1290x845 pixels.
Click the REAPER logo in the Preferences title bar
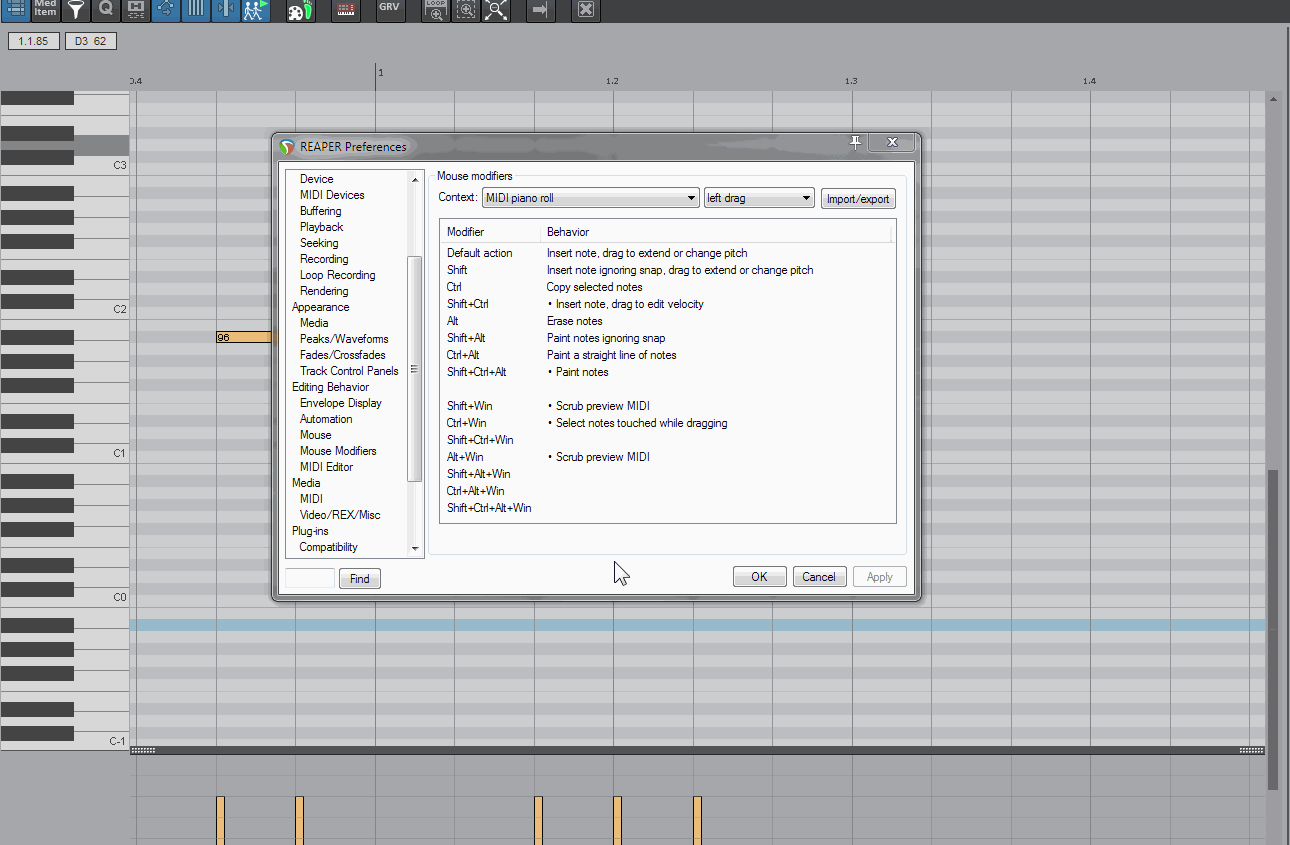pyautogui.click(x=288, y=147)
